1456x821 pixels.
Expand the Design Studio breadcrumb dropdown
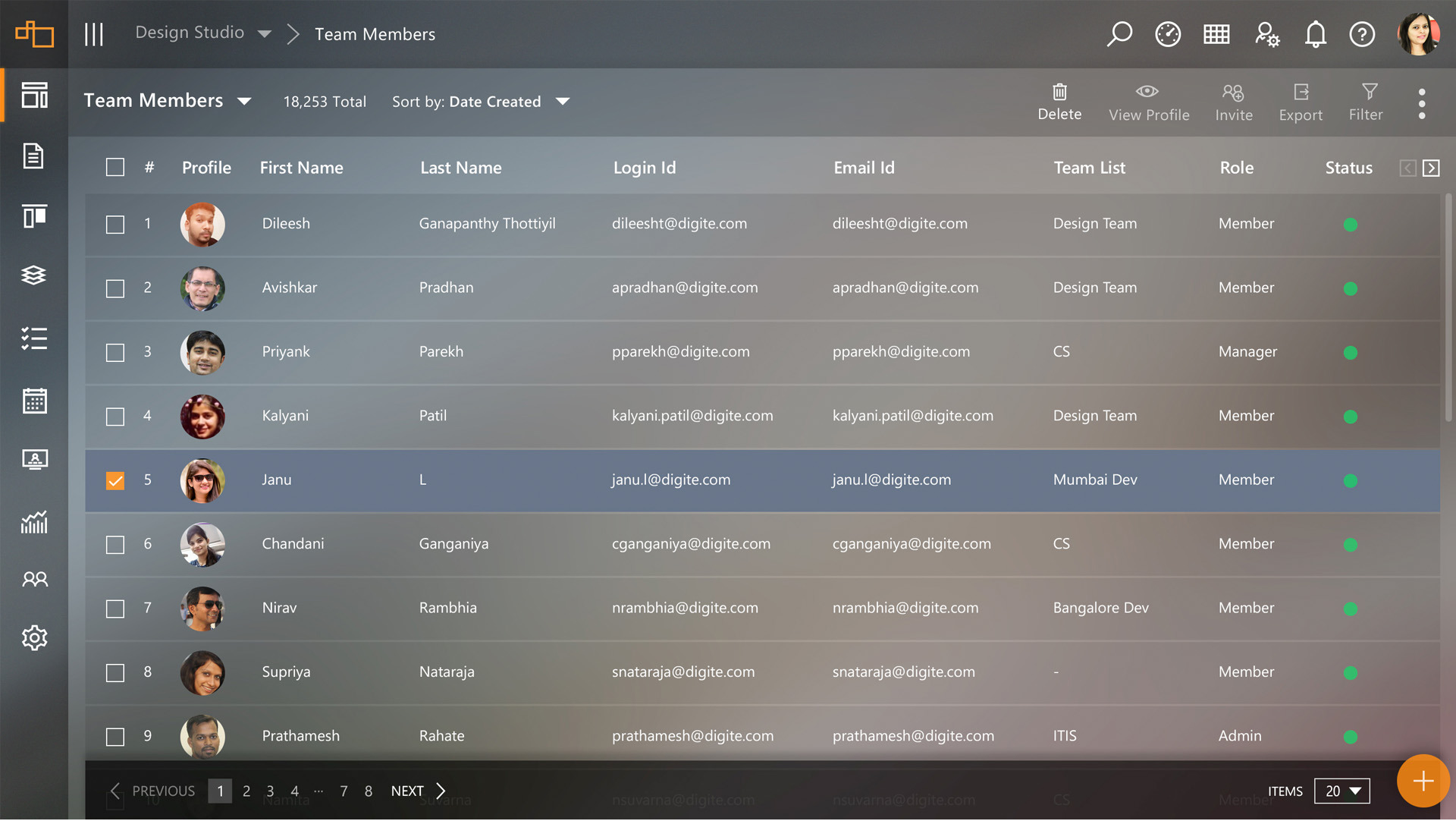click(x=265, y=34)
